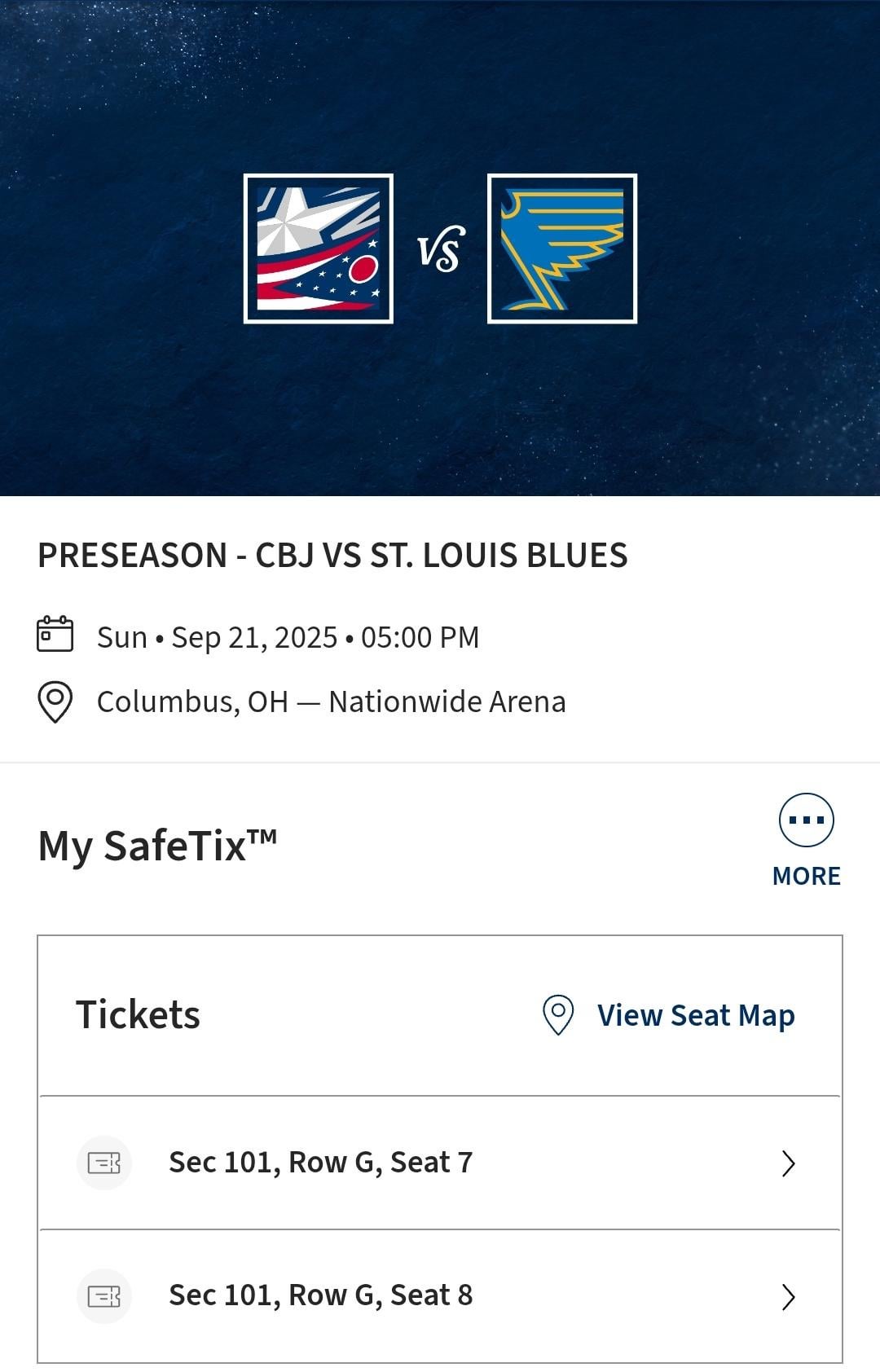880x1372 pixels.
Task: Click the View Seat Map link
Action: click(x=696, y=1016)
